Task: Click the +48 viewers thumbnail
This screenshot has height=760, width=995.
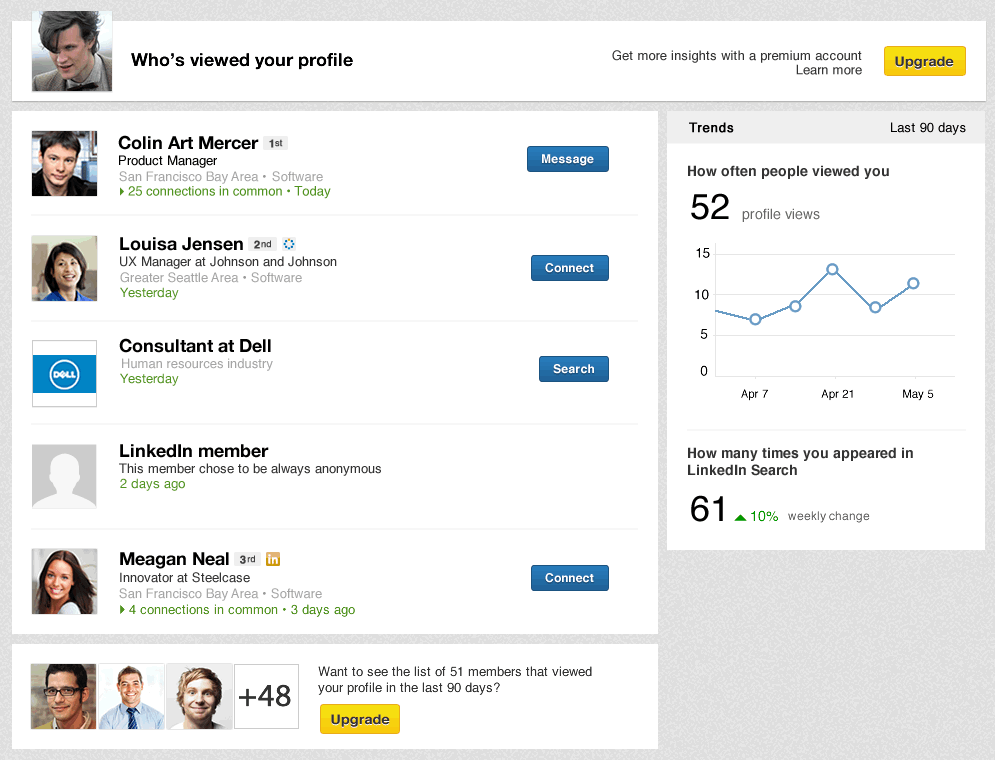Action: coord(266,696)
